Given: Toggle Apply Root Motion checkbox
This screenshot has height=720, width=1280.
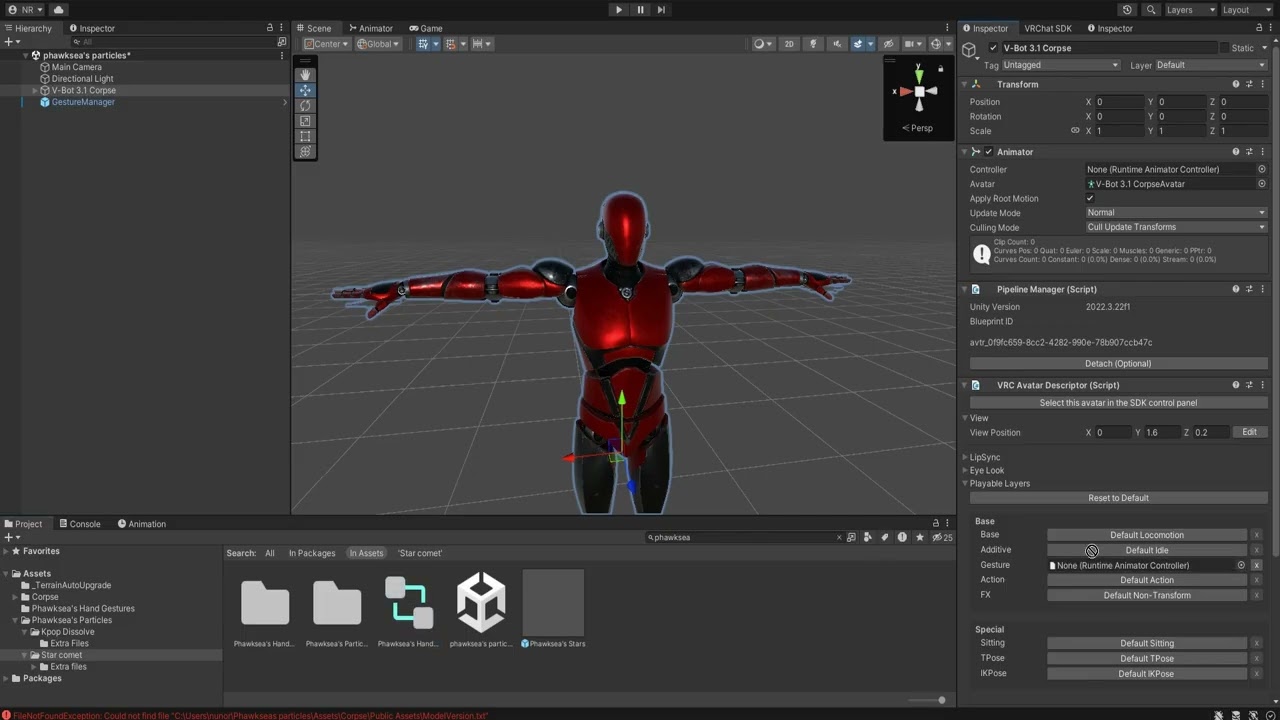Looking at the screenshot, I should tap(1090, 198).
